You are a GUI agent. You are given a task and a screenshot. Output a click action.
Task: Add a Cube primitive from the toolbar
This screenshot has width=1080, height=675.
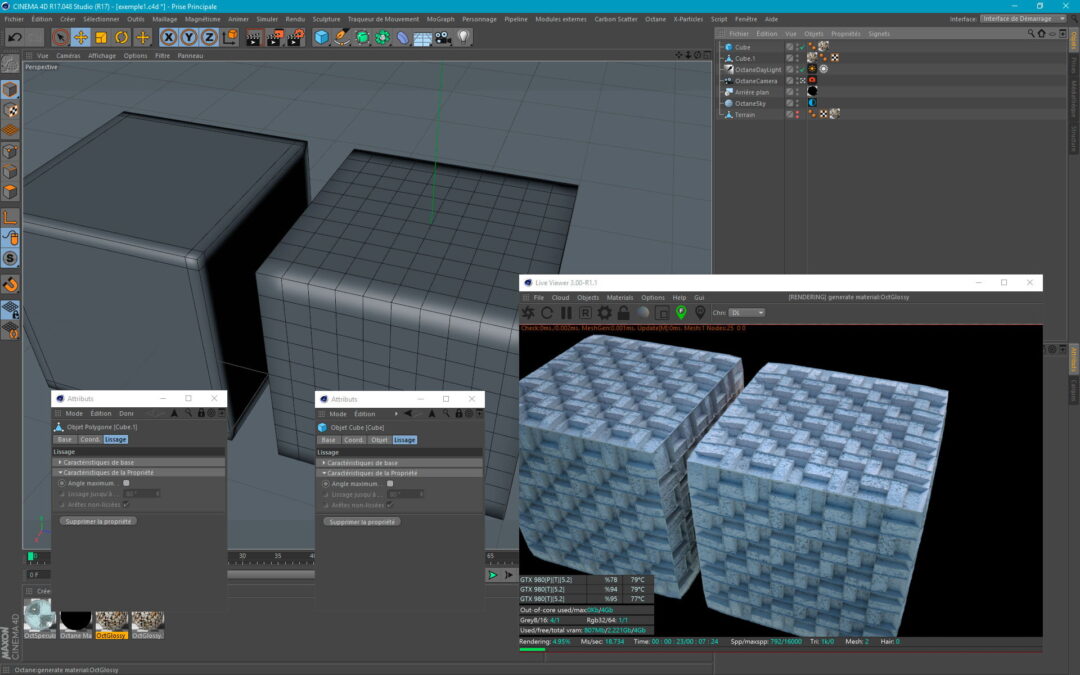(x=321, y=37)
